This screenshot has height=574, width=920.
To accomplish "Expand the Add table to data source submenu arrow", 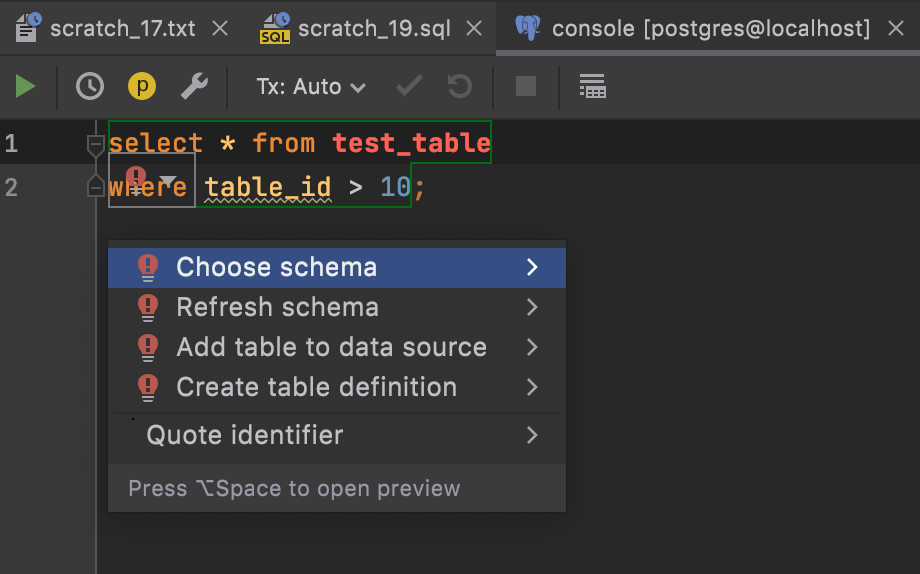I will coord(532,347).
